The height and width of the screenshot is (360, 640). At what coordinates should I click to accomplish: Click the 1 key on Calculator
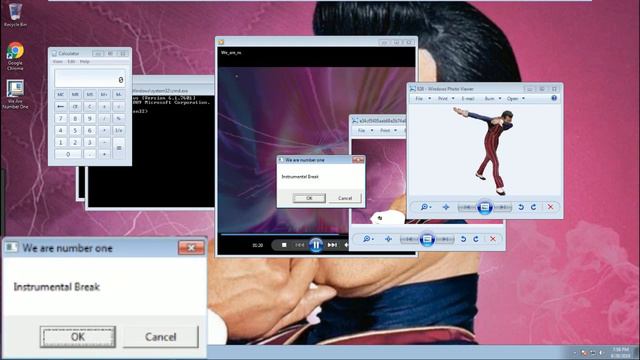point(60,142)
